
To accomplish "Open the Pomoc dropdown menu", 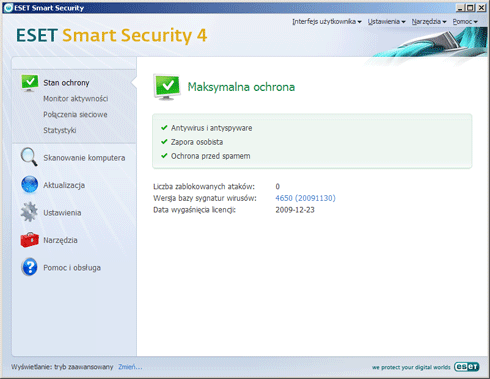I will (x=465, y=22).
